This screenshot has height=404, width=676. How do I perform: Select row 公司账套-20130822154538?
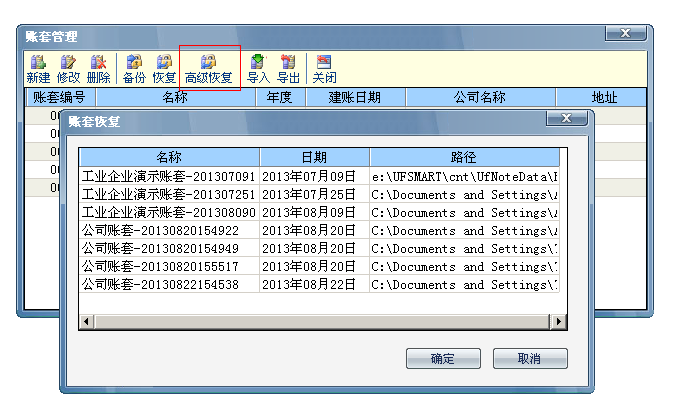coord(319,285)
